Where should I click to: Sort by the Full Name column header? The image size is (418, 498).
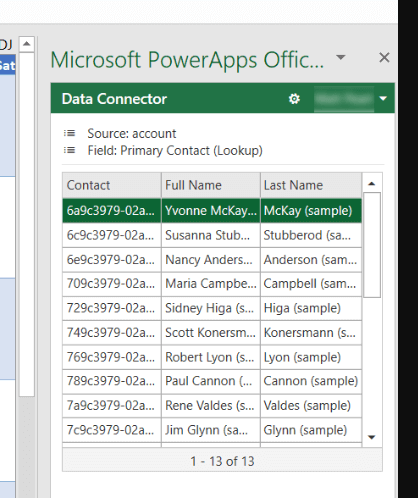click(211, 185)
